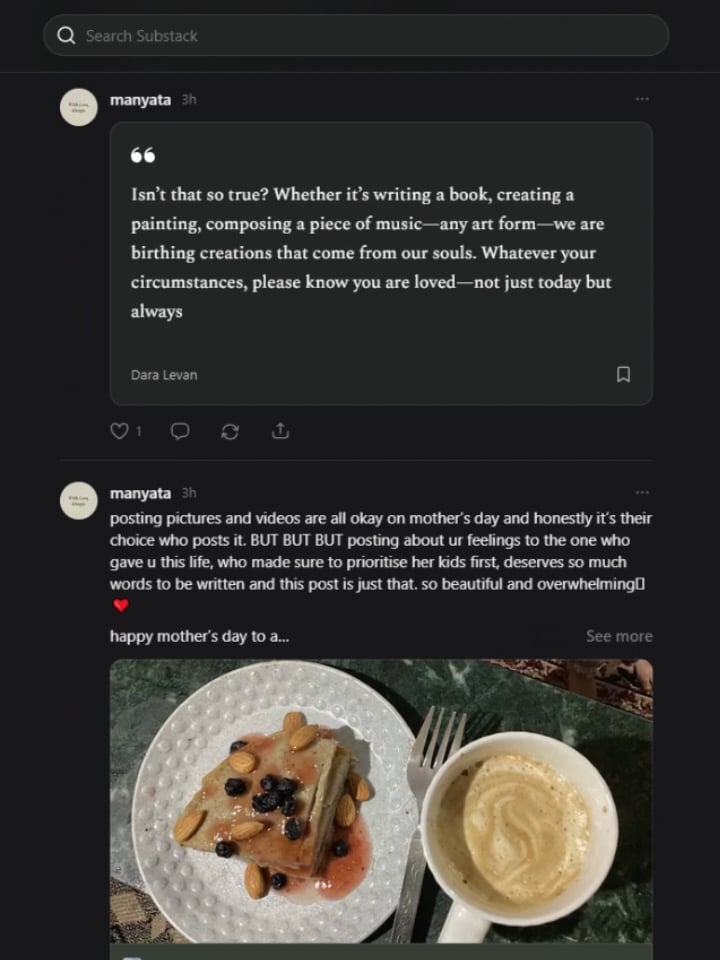Open comments on the quote note
The width and height of the screenshot is (720, 960).
point(180,431)
